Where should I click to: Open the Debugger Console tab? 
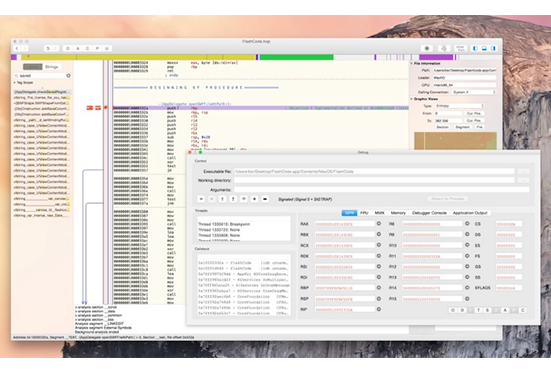click(429, 213)
